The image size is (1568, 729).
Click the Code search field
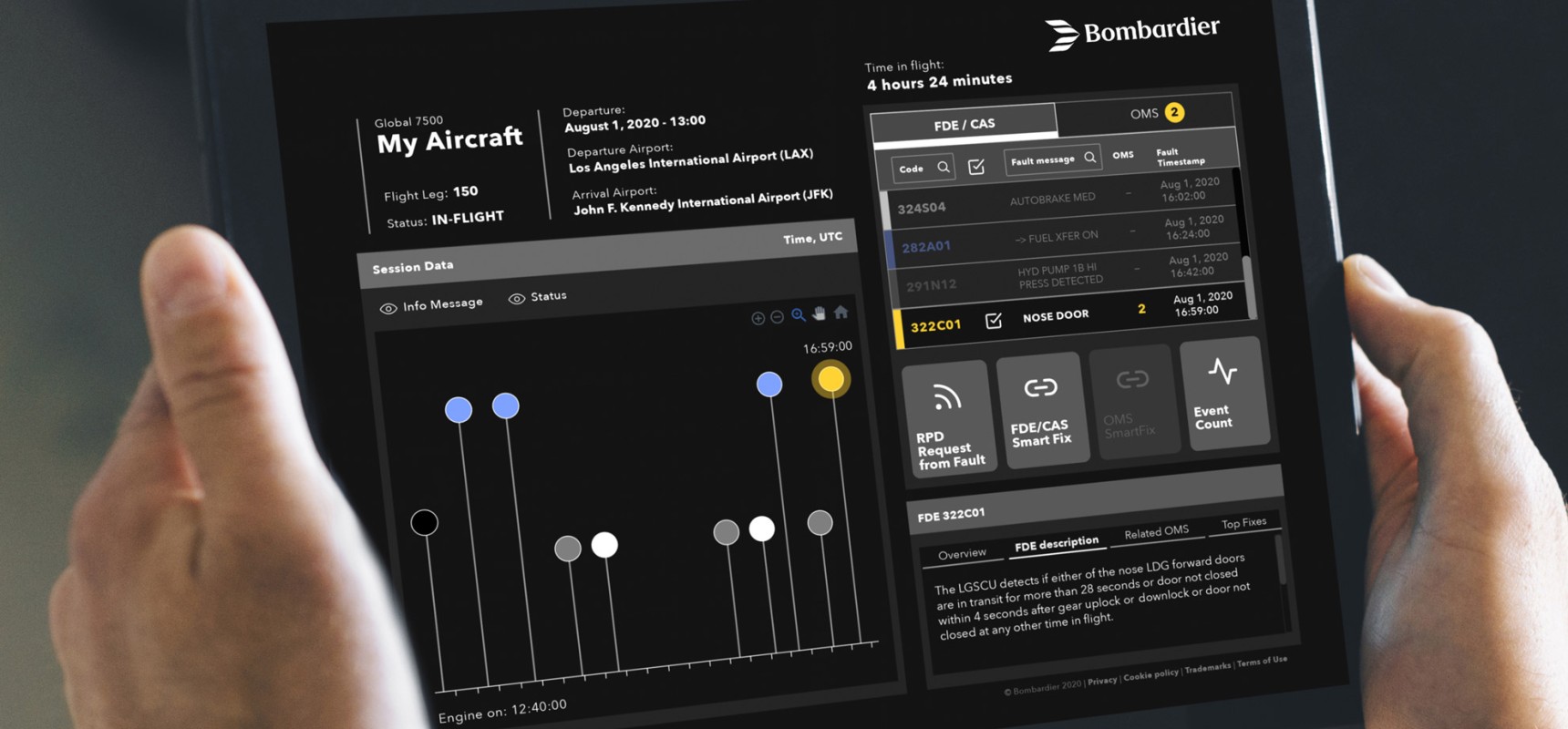923,169
